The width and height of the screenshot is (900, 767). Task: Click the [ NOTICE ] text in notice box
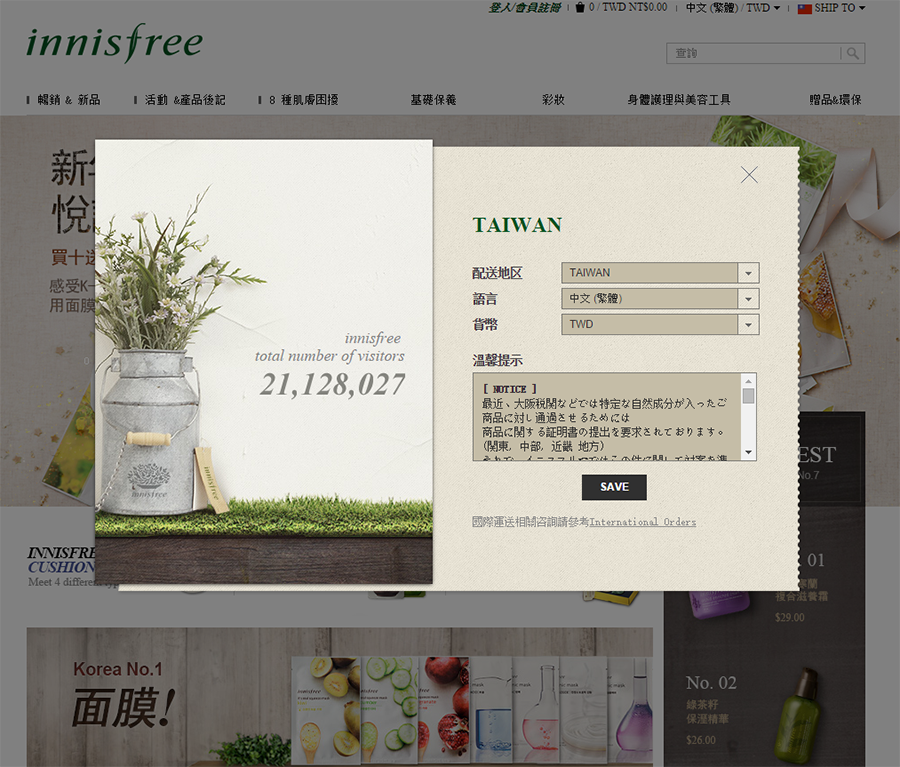point(510,389)
